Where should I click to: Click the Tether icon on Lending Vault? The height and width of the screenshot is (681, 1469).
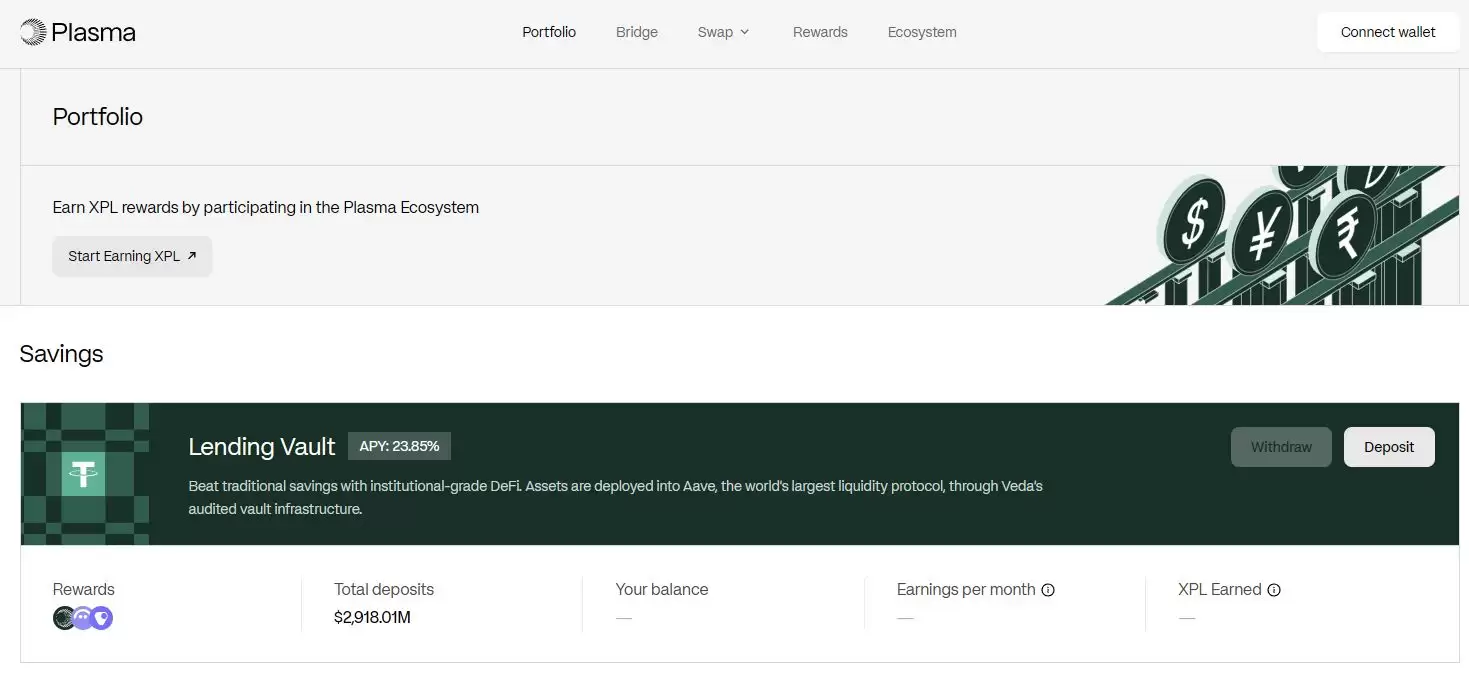click(x=84, y=474)
